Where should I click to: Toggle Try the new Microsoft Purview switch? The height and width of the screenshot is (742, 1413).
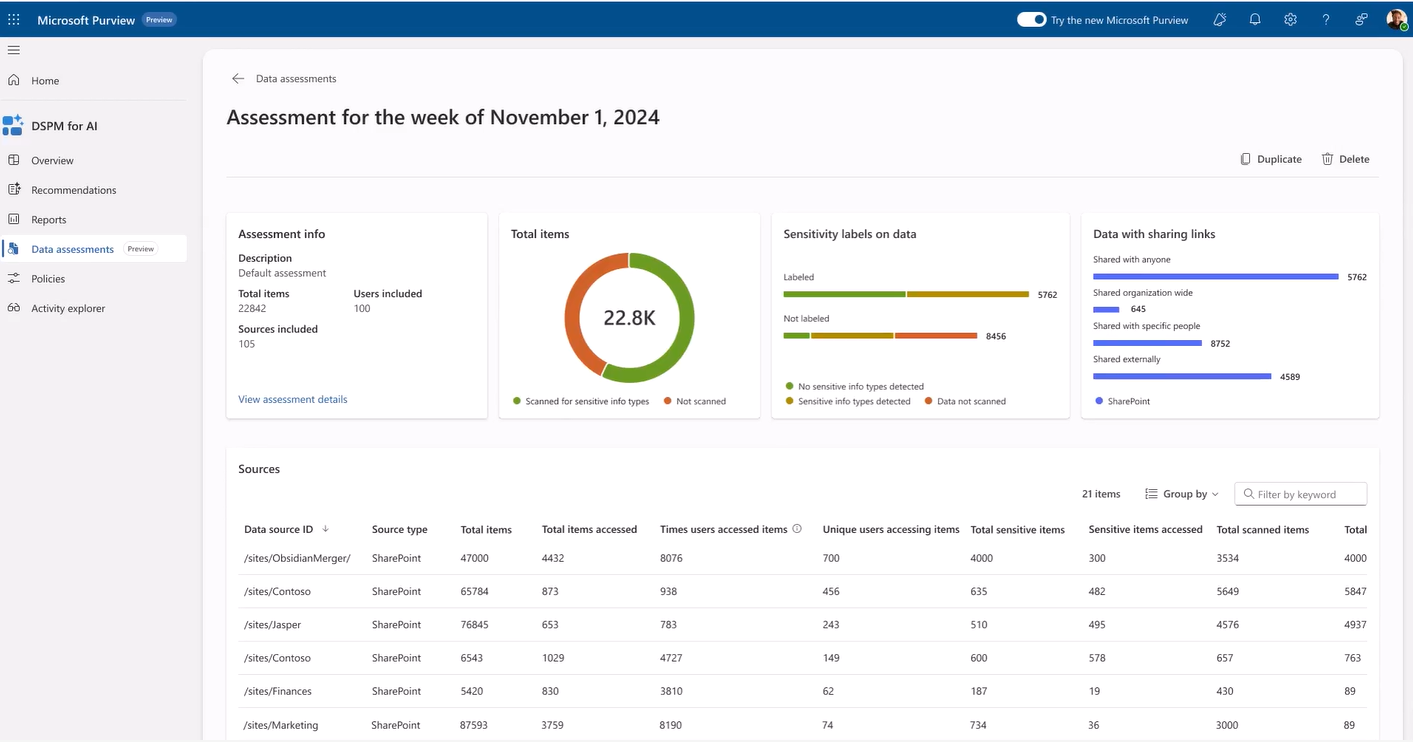click(x=1031, y=19)
